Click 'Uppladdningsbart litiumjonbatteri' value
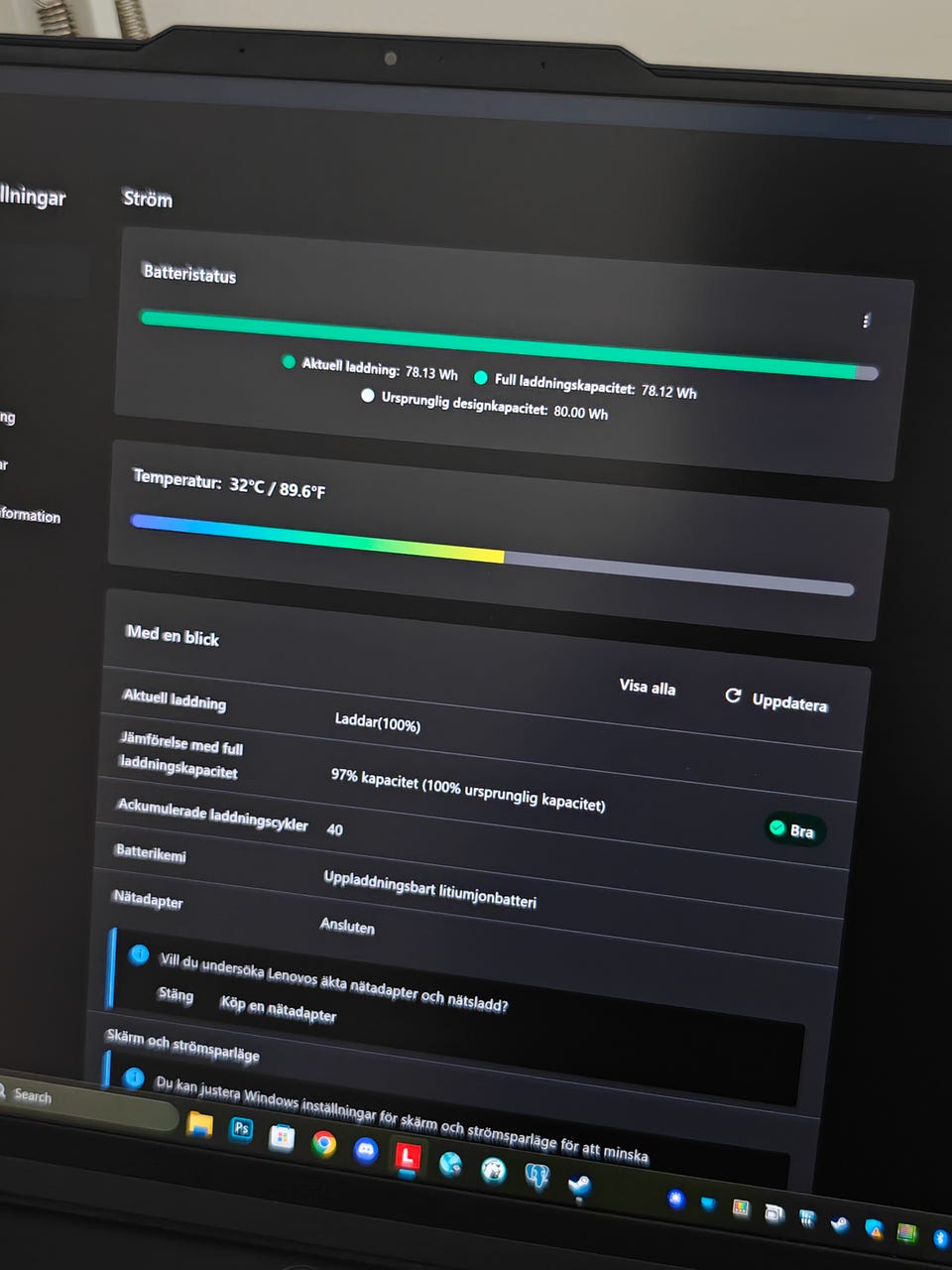The image size is (952, 1270). pos(429,889)
